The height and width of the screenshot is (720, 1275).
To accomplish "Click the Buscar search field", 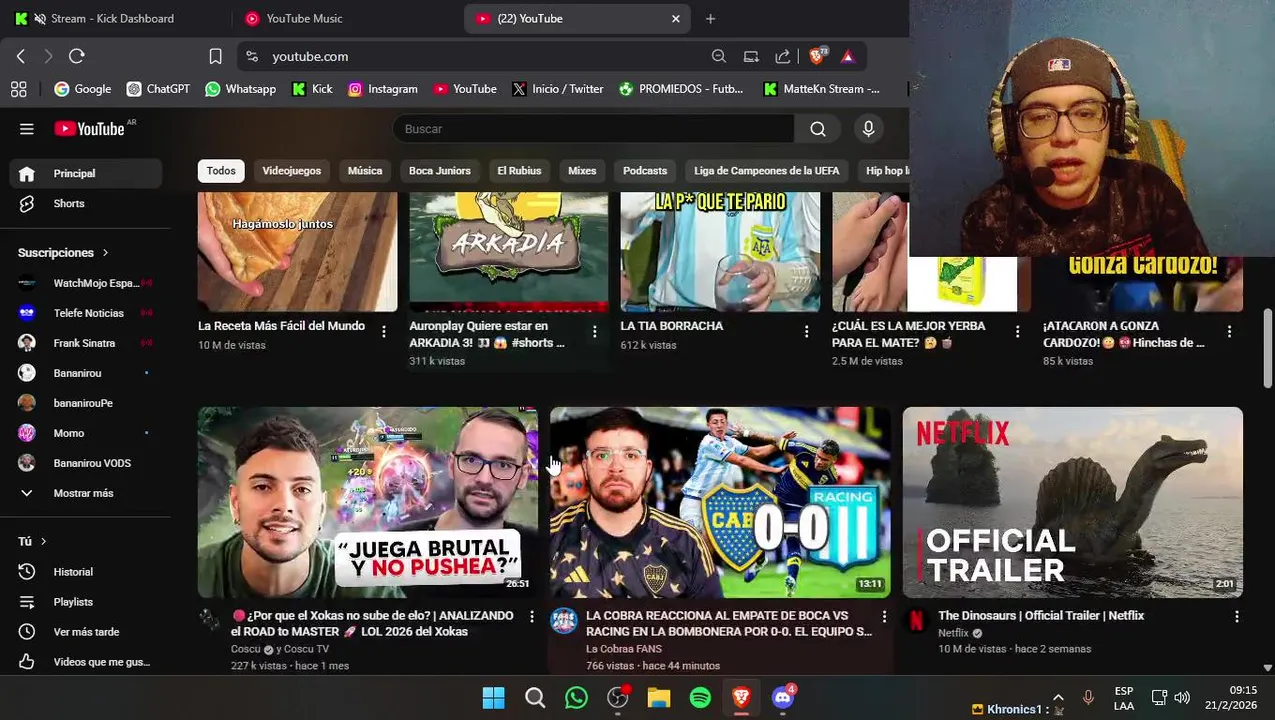I will [593, 129].
